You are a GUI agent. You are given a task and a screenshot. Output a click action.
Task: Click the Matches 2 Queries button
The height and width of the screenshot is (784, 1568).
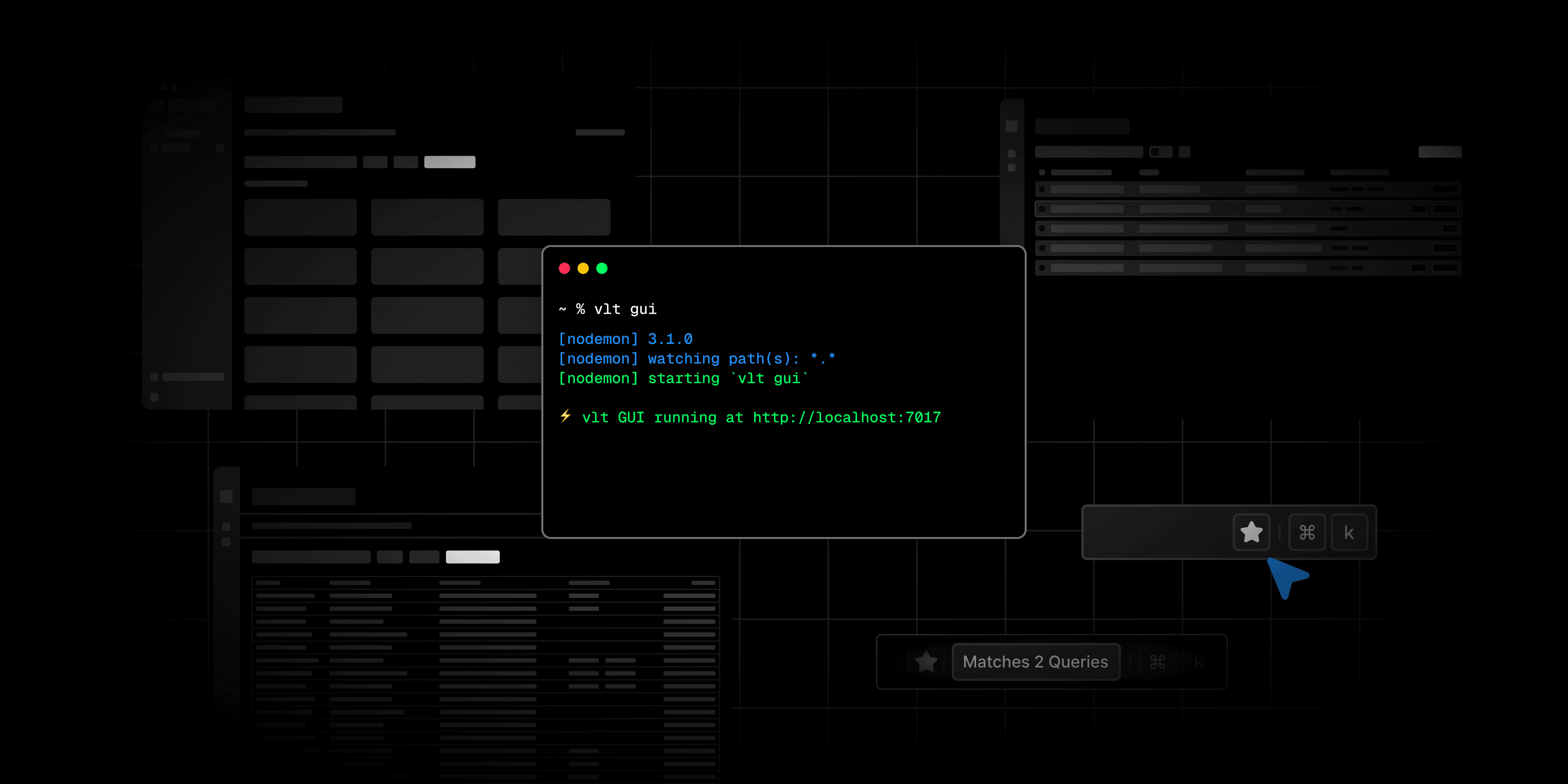[x=1036, y=661]
